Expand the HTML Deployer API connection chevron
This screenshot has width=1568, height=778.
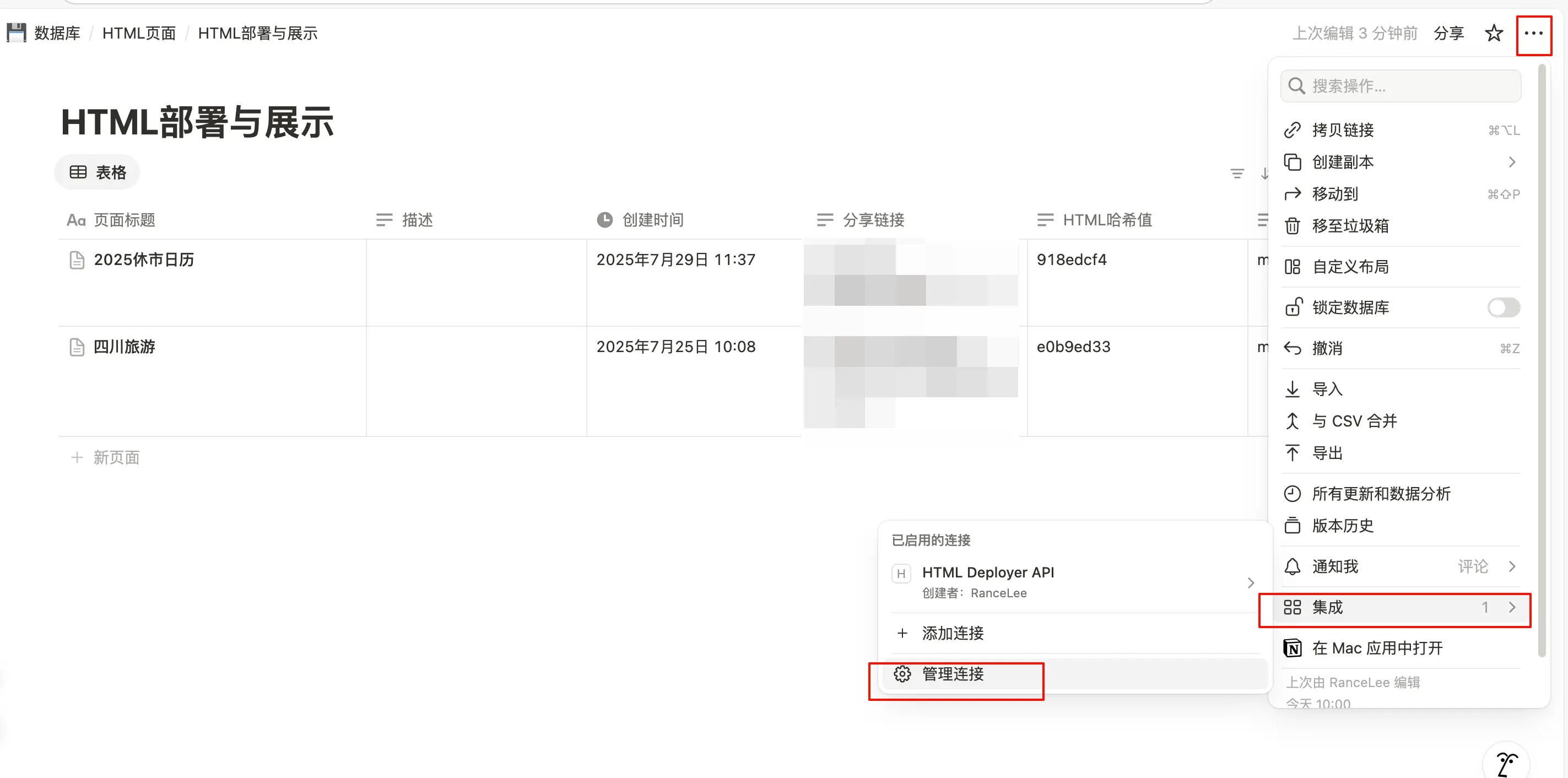tap(1250, 582)
